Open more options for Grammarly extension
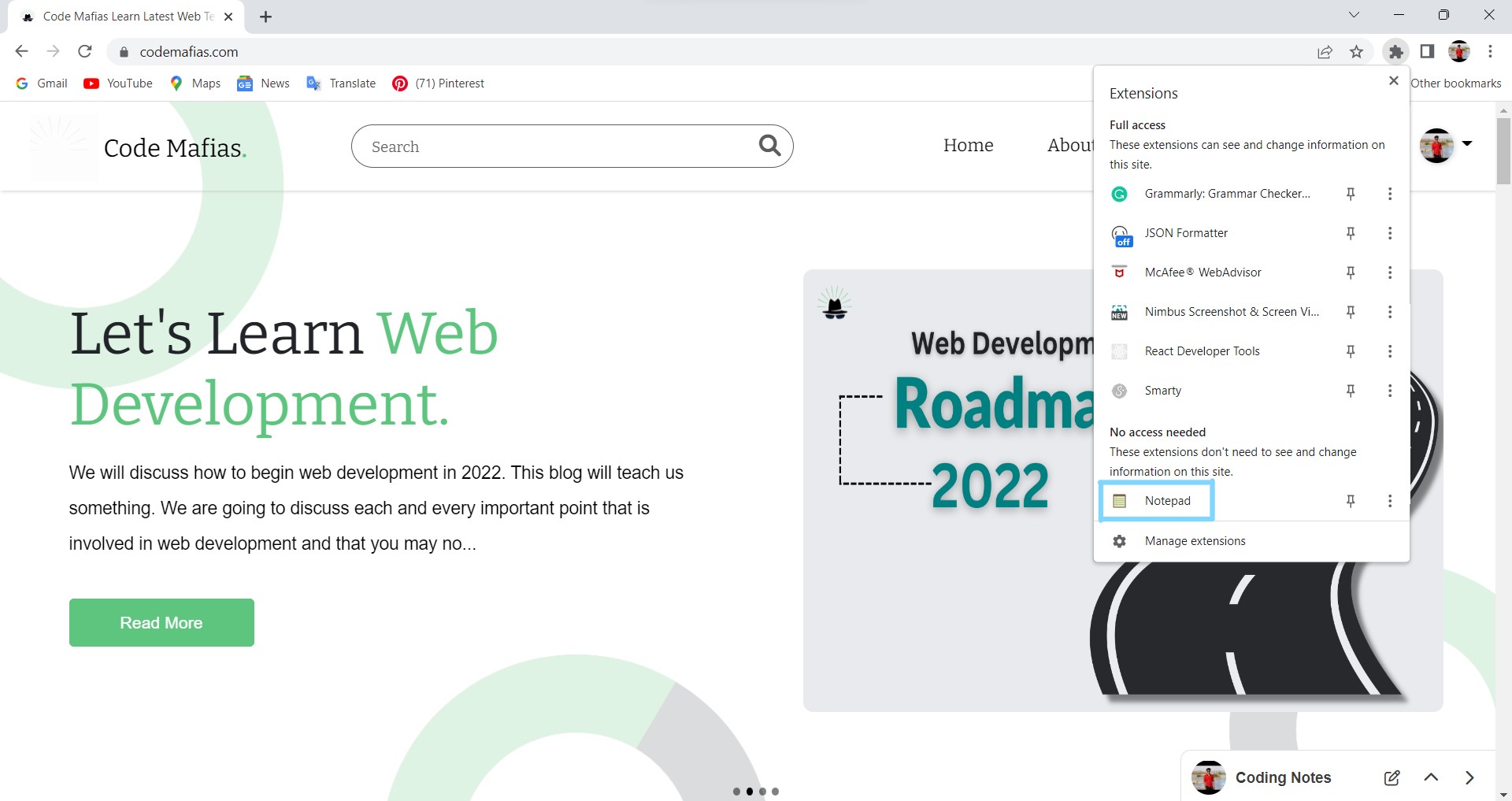Screen dimensions: 1512x801 (1390, 194)
